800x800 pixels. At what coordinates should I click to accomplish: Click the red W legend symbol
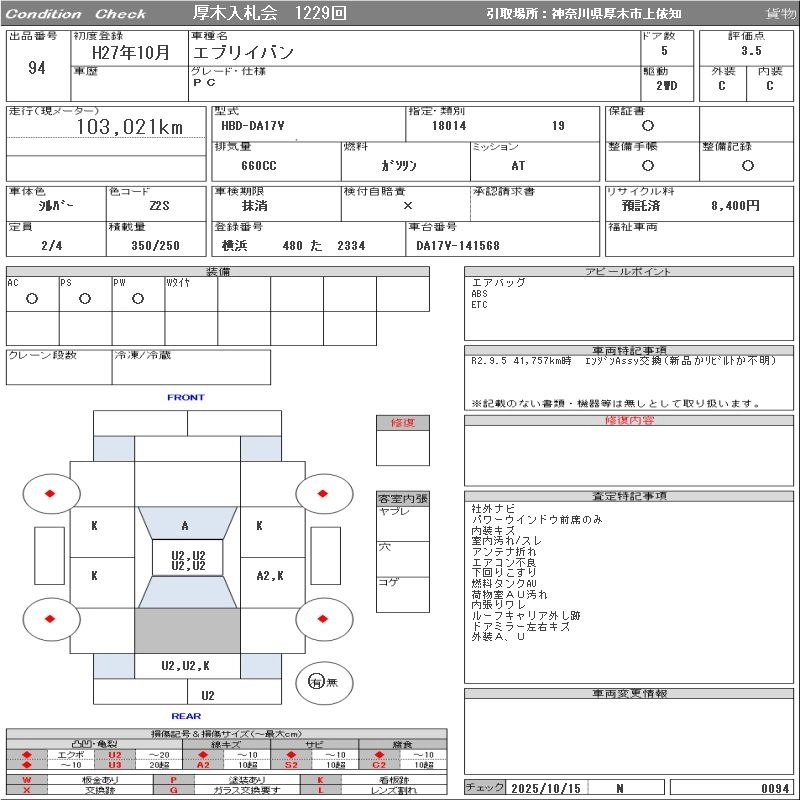pyautogui.click(x=27, y=780)
